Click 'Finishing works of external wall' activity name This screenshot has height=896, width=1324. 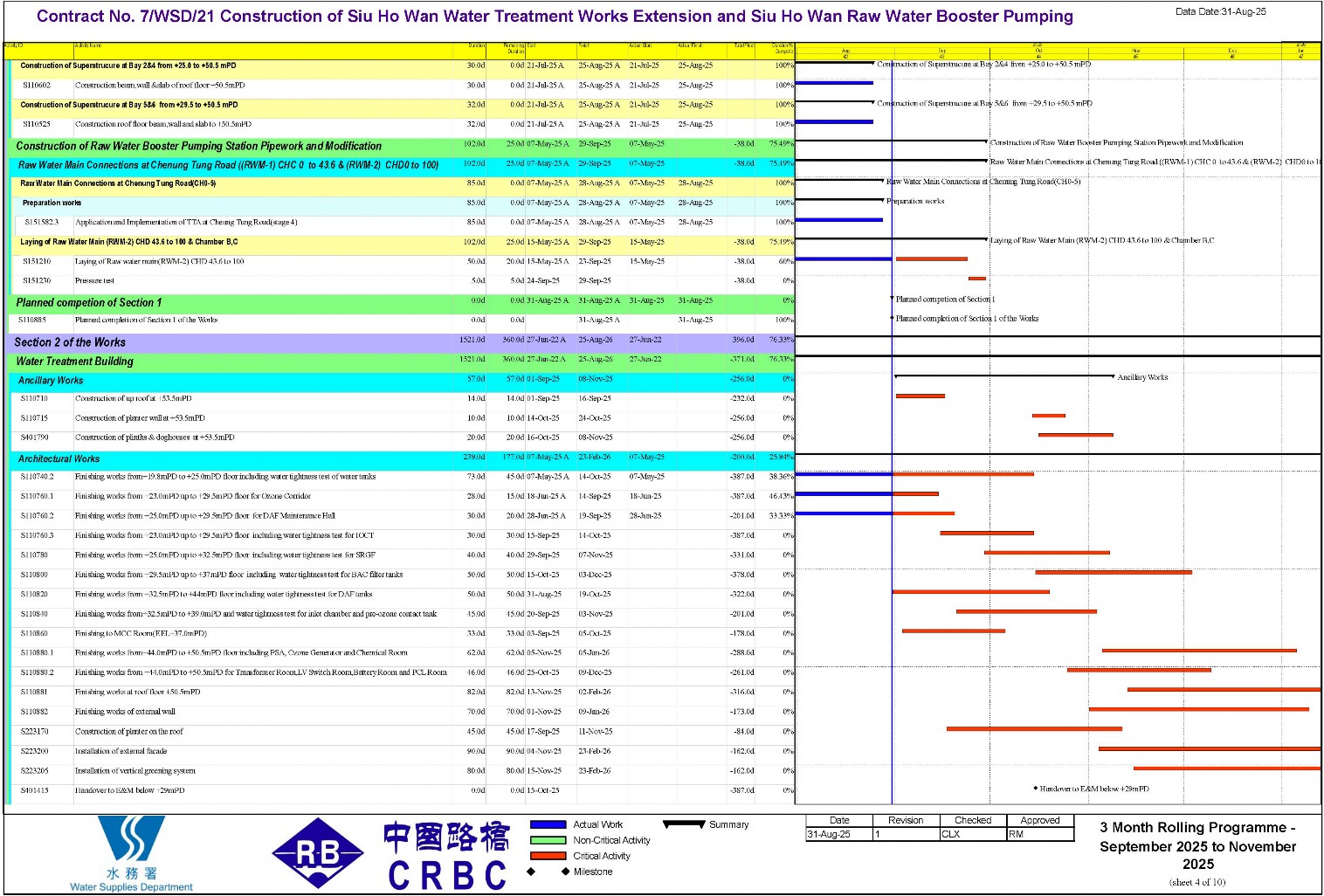pyautogui.click(x=125, y=712)
